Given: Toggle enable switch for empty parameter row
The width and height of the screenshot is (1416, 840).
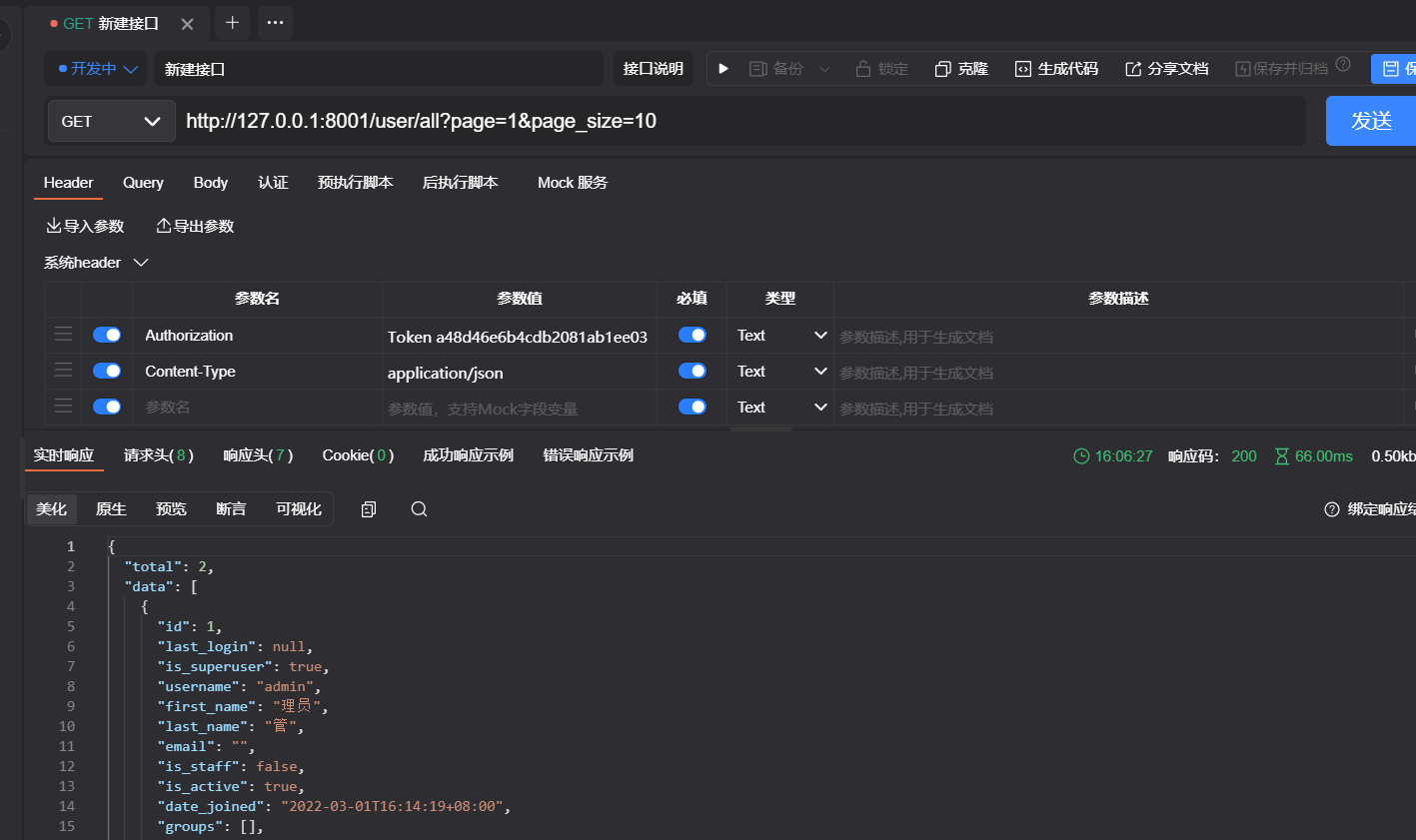Looking at the screenshot, I should [107, 407].
